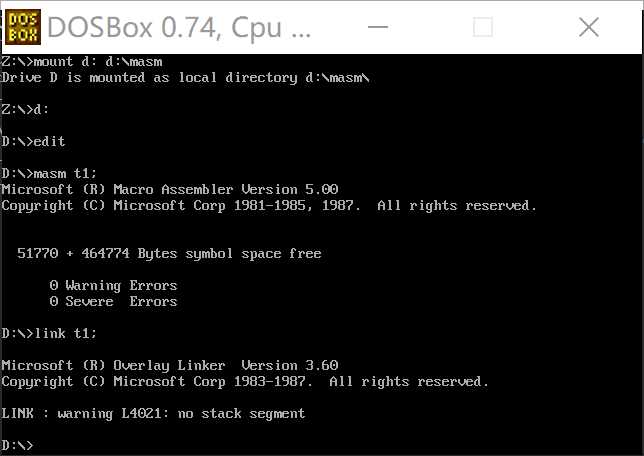Click the '0 Severe Errors' line
Viewport: 644px width, 456px height.
coord(113,302)
